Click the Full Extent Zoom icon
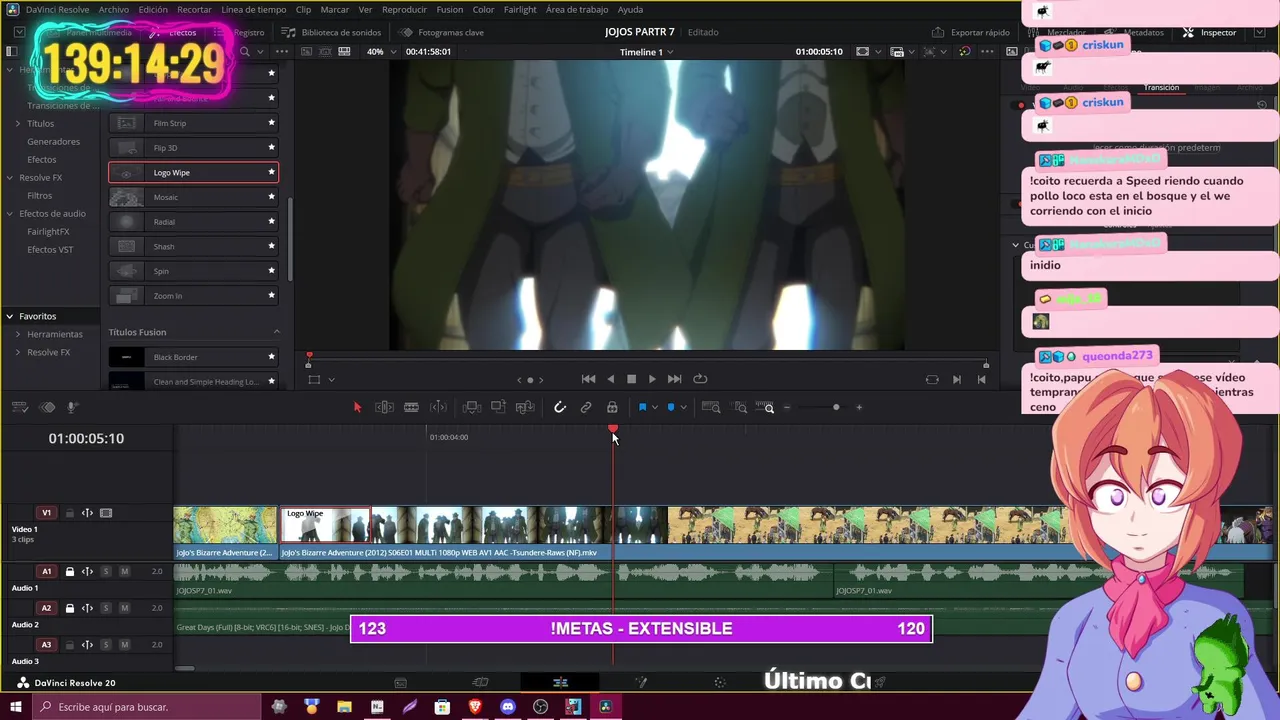Image resolution: width=1280 pixels, height=720 pixels. click(x=711, y=407)
